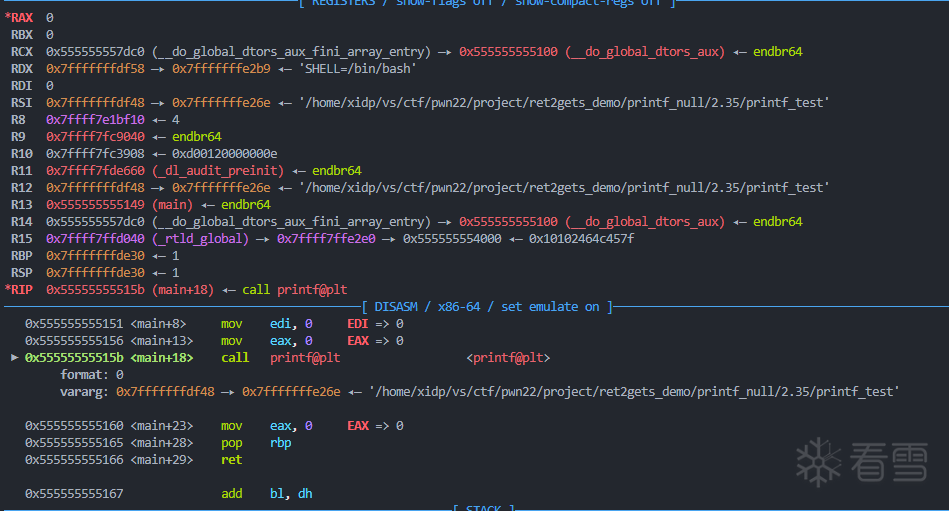This screenshot has height=511, width=949.
Task: Click the RDI register label
Action: tap(22, 85)
